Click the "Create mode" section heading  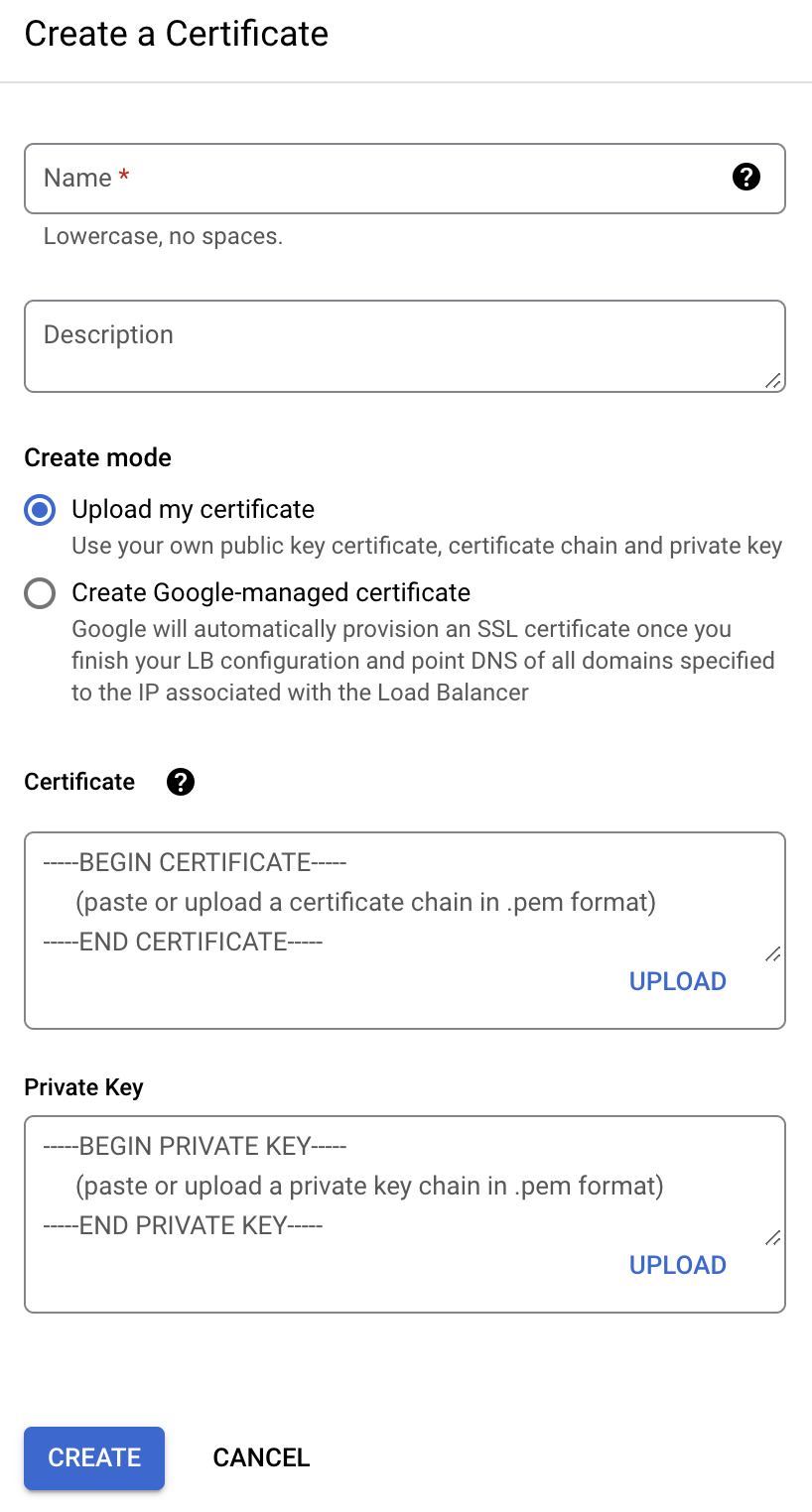[97, 457]
